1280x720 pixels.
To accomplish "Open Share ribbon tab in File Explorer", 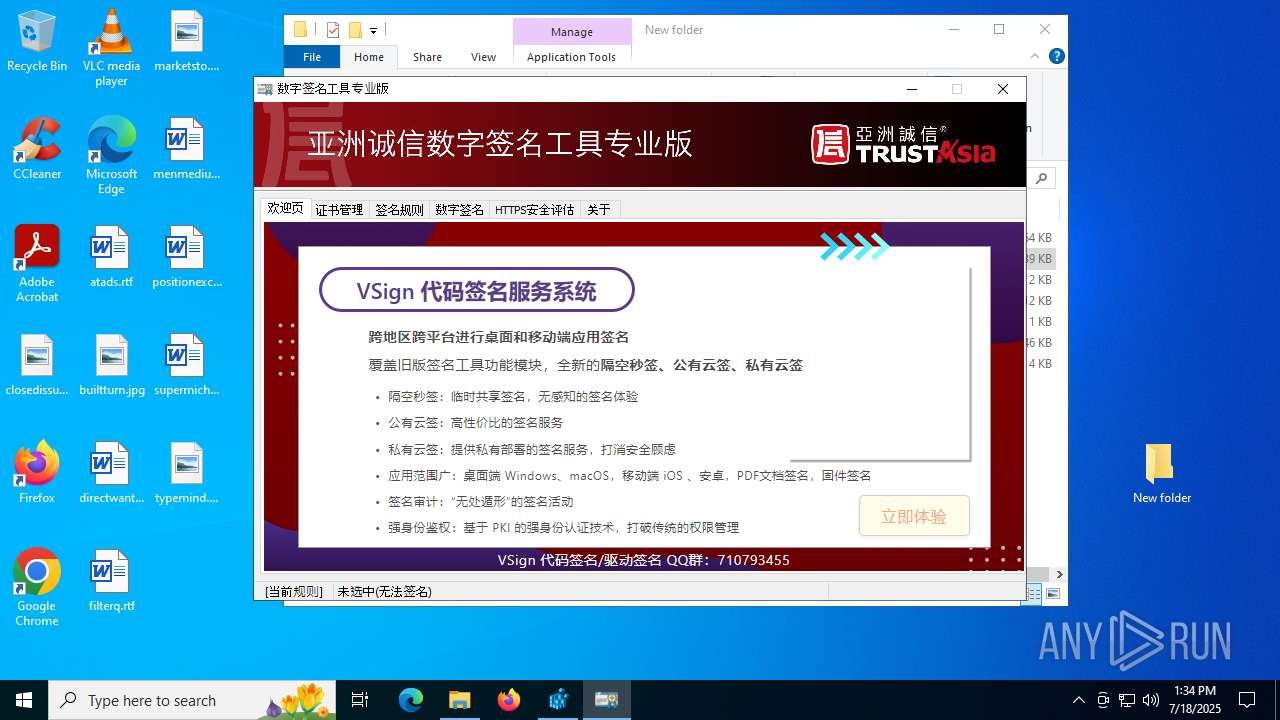I will click(427, 57).
